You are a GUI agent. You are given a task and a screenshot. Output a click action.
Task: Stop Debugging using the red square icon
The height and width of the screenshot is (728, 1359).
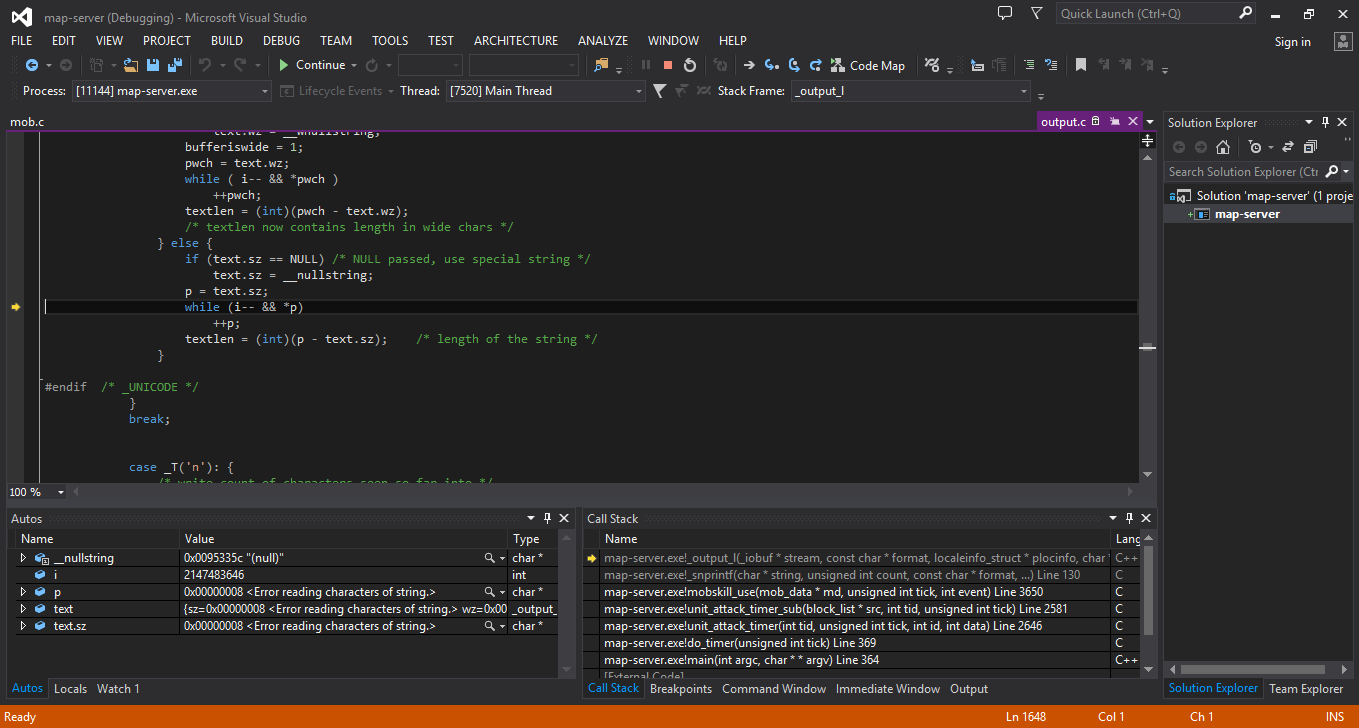tap(668, 65)
